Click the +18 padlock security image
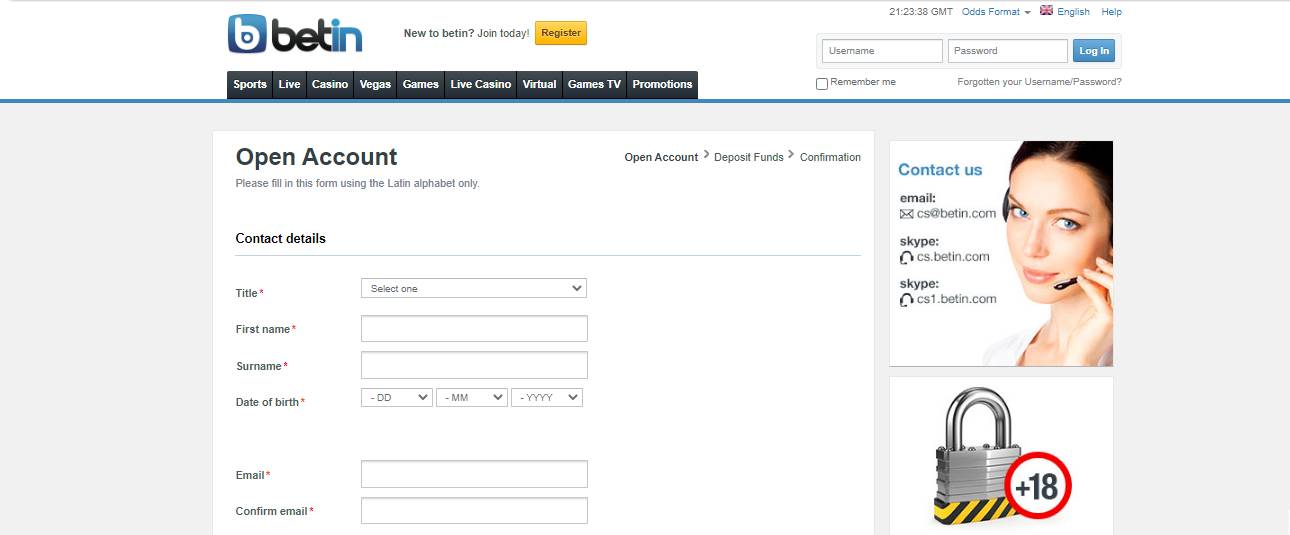This screenshot has height=535, width=1290. tap(1000, 458)
